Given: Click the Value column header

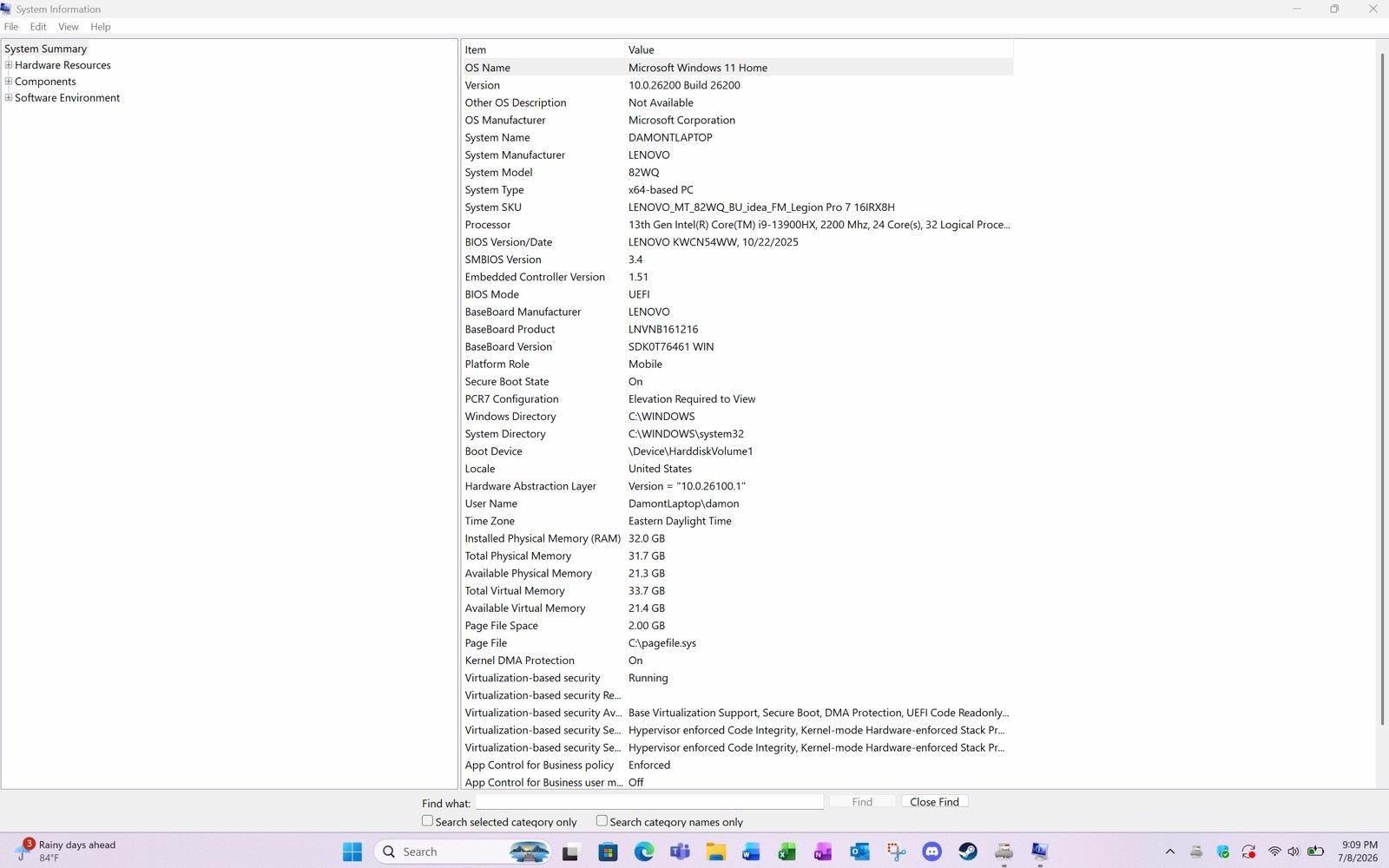Looking at the screenshot, I should [x=819, y=49].
